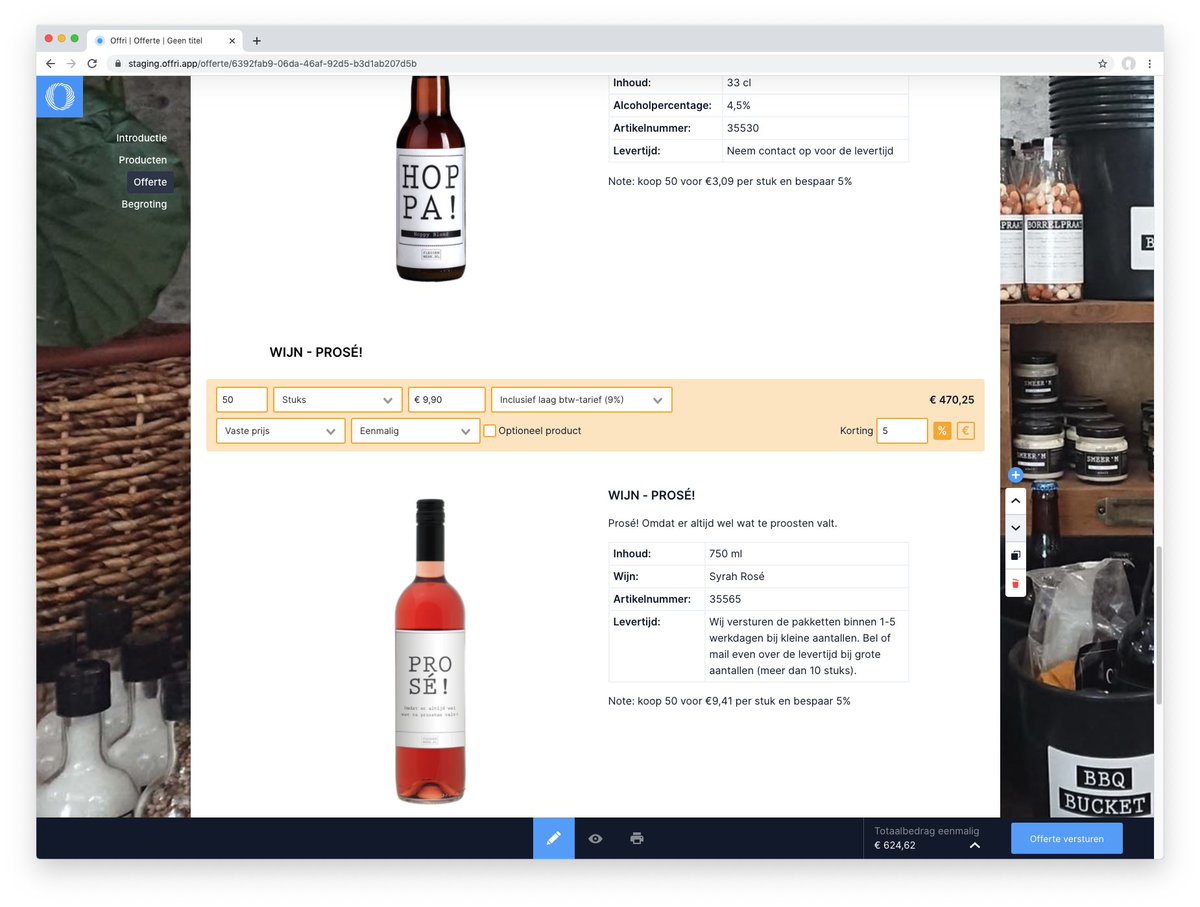Open the Eenmalig frequency dropdown

[x=415, y=431]
